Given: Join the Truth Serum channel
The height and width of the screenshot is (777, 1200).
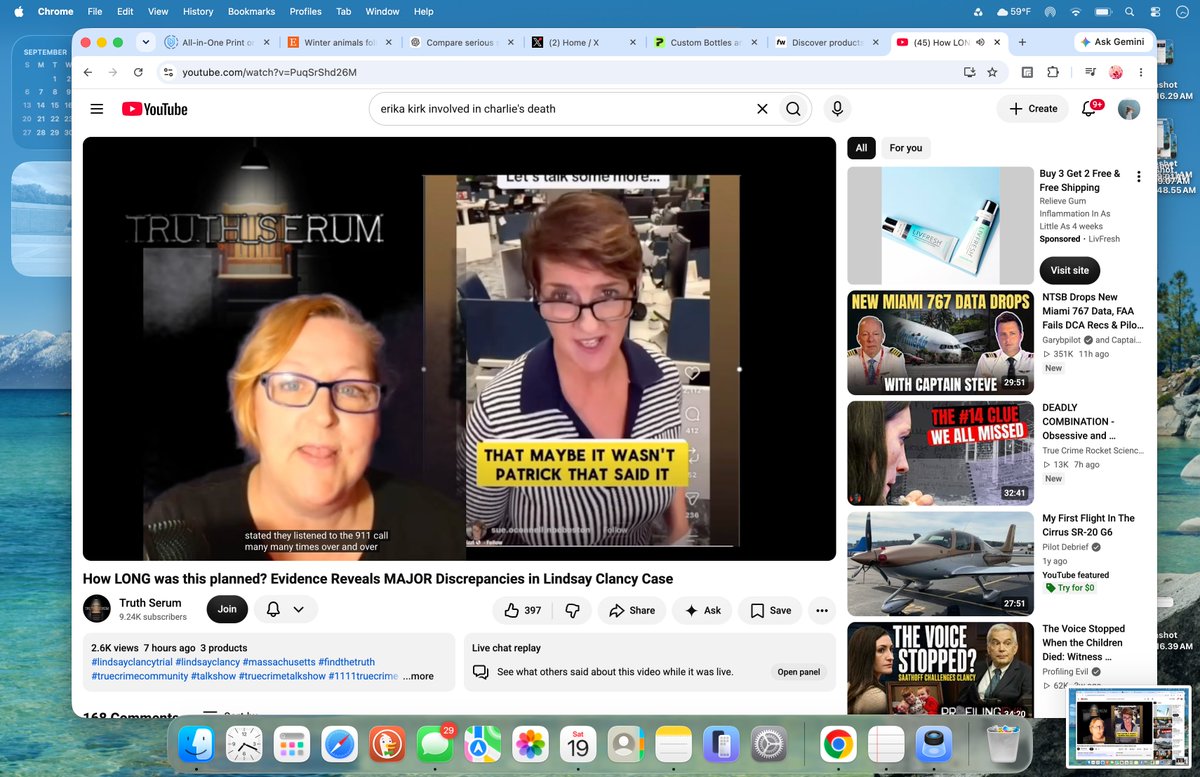Looking at the screenshot, I should coord(227,609).
